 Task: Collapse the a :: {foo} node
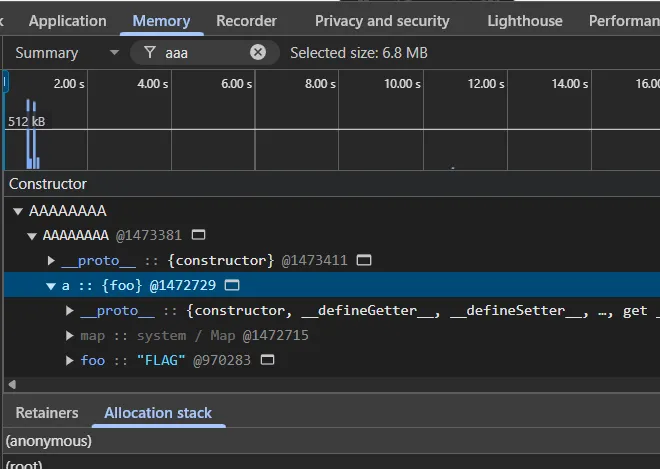51,286
